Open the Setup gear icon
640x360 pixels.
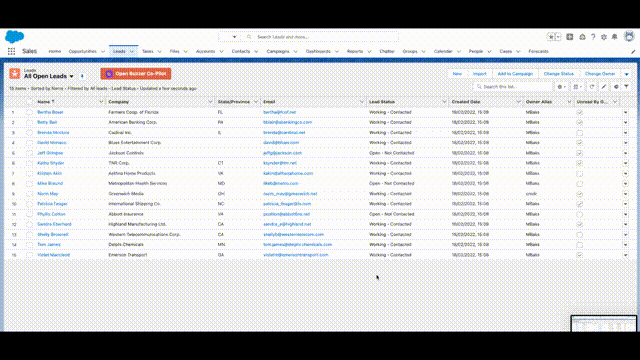point(604,37)
